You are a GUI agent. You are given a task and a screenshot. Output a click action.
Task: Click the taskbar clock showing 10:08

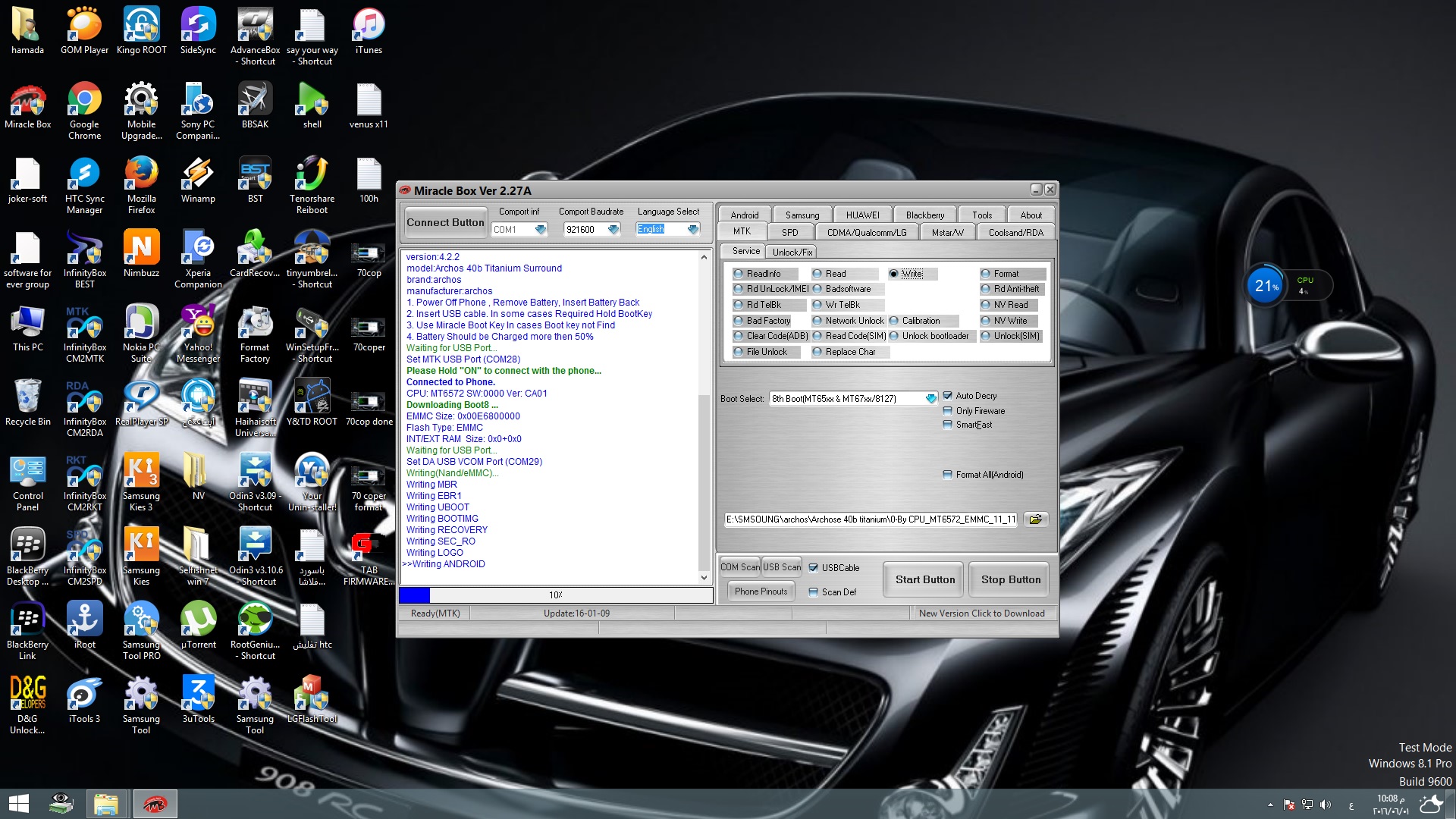pyautogui.click(x=1391, y=805)
